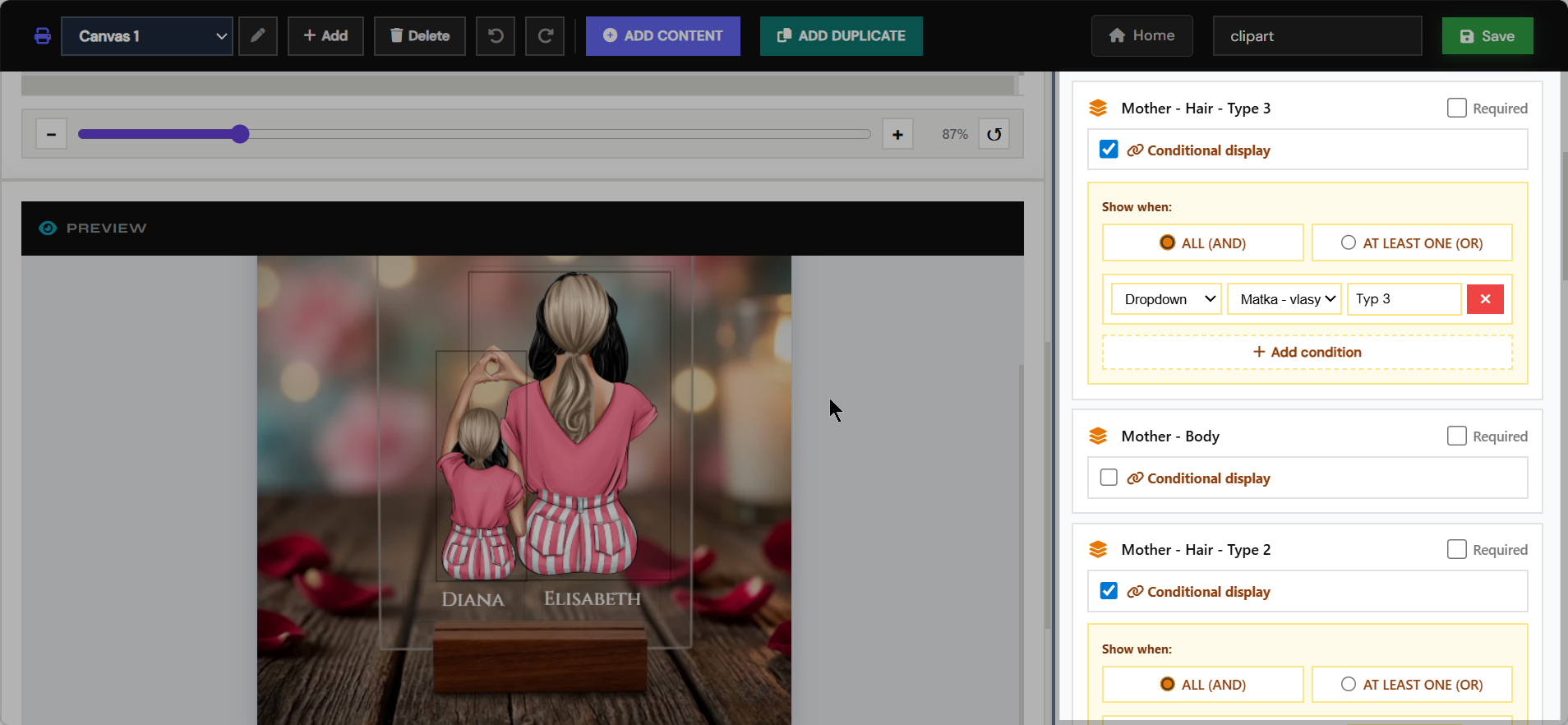
Task: Click the zoom-in plus button
Action: point(897,134)
